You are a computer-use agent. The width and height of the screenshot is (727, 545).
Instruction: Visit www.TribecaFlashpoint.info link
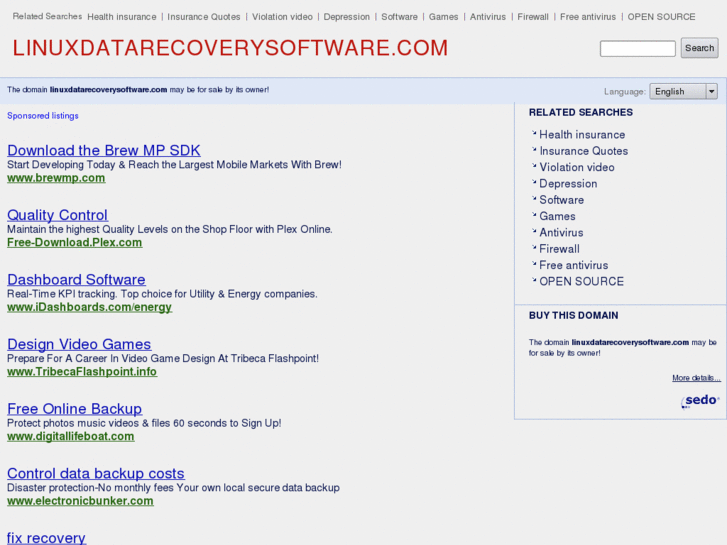click(x=82, y=372)
